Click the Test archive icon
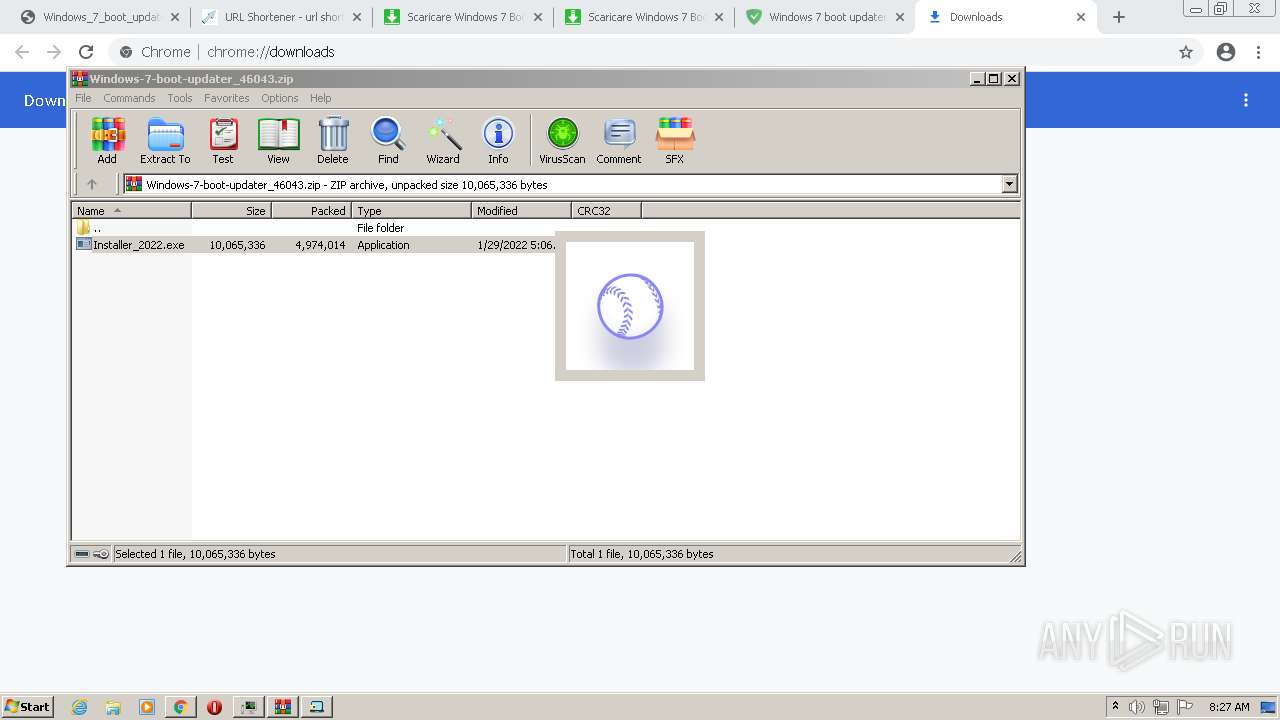Screen dimensions: 1280x720 tap(222, 140)
